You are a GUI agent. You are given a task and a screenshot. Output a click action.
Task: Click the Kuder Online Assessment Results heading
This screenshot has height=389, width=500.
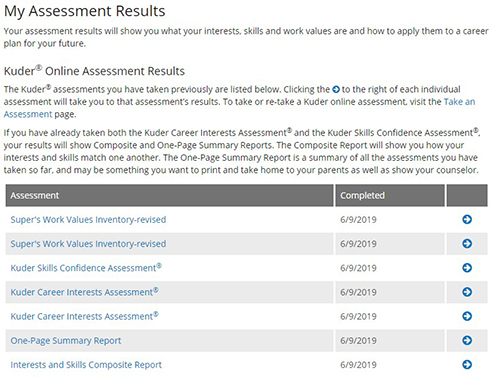[x=94, y=71]
